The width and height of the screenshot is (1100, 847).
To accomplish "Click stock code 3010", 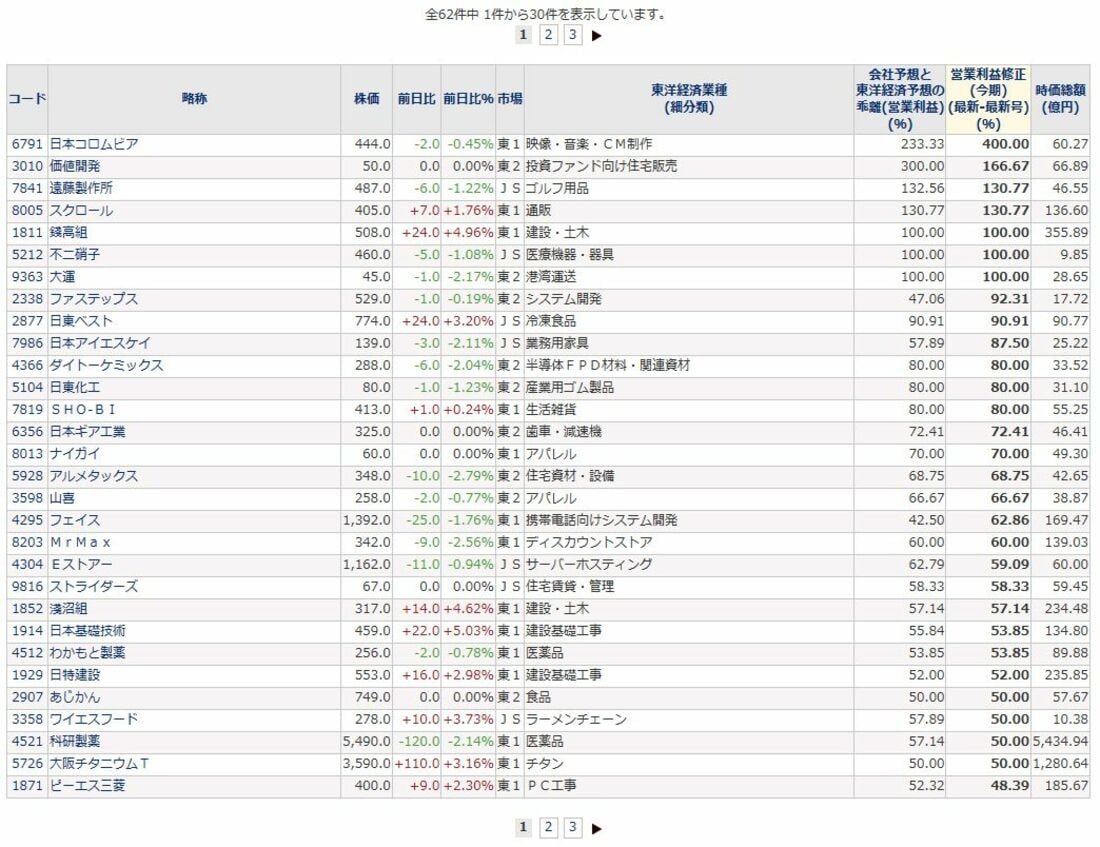I will [27, 166].
